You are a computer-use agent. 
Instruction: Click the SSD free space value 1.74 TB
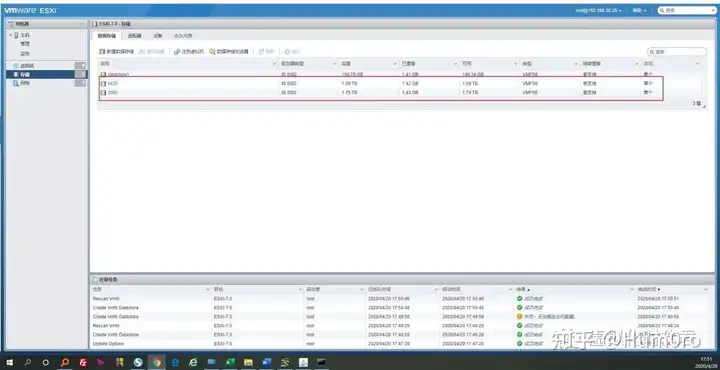(x=470, y=93)
